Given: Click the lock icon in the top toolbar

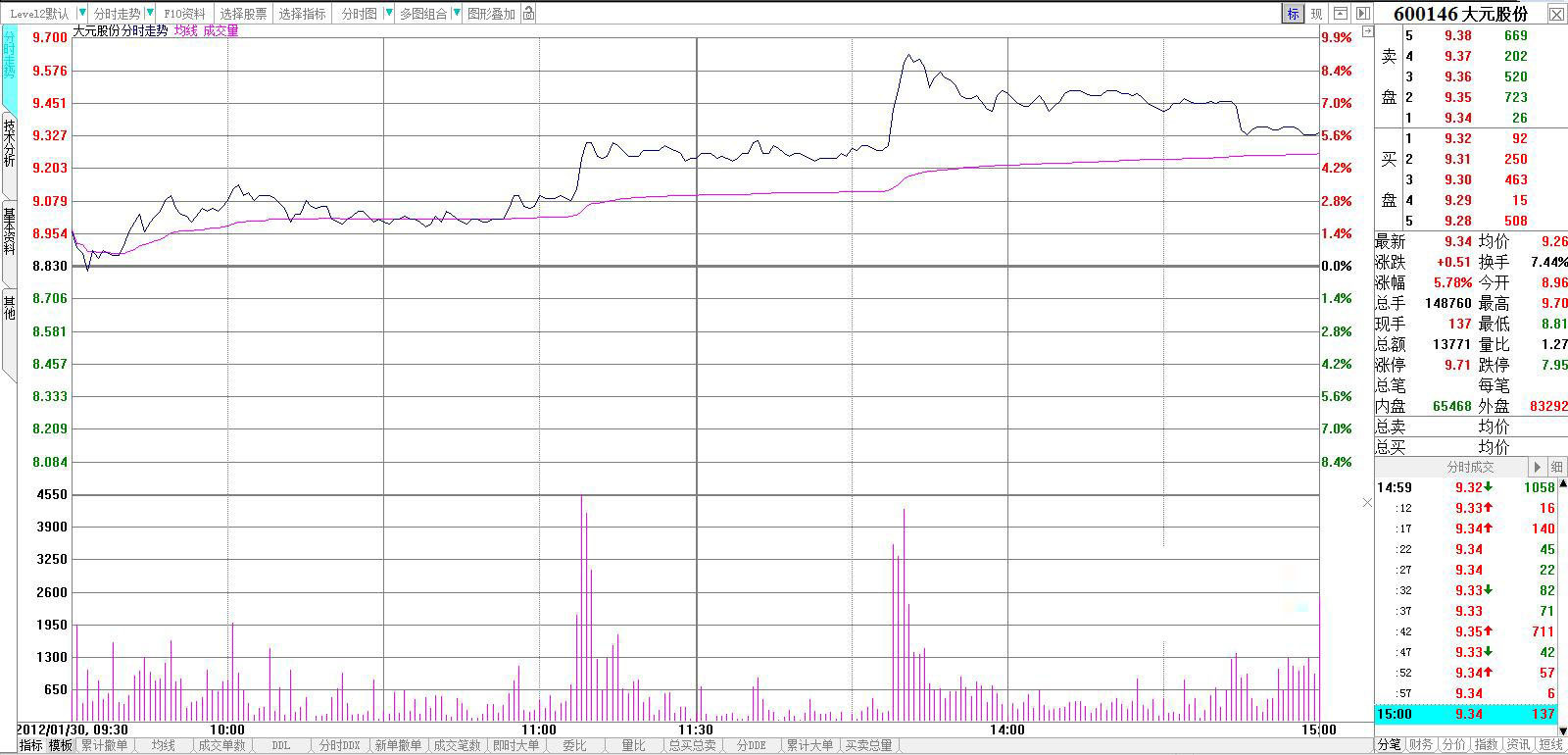Looking at the screenshot, I should [529, 14].
